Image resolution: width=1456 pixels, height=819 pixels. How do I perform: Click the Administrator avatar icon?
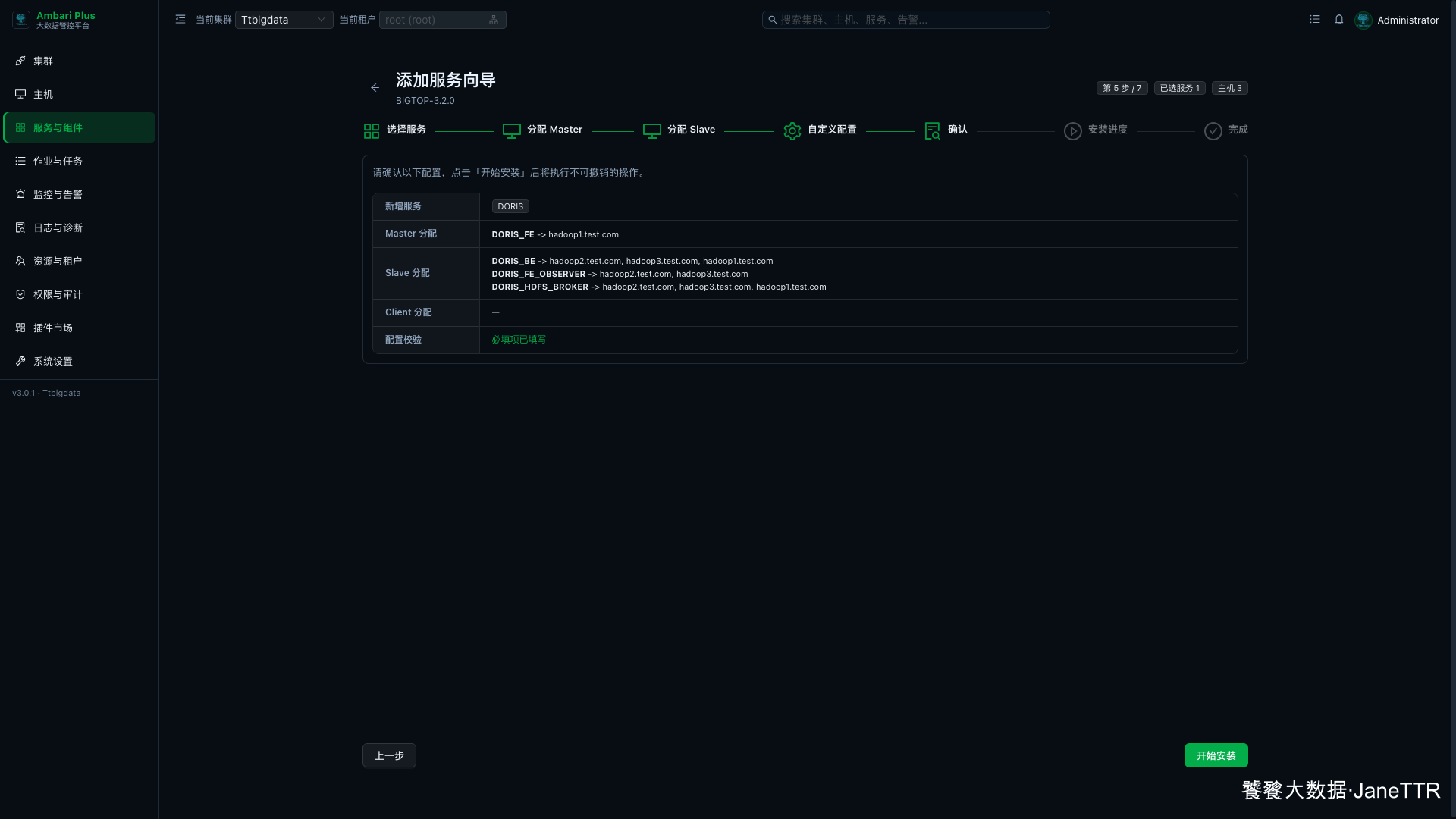pos(1363,20)
